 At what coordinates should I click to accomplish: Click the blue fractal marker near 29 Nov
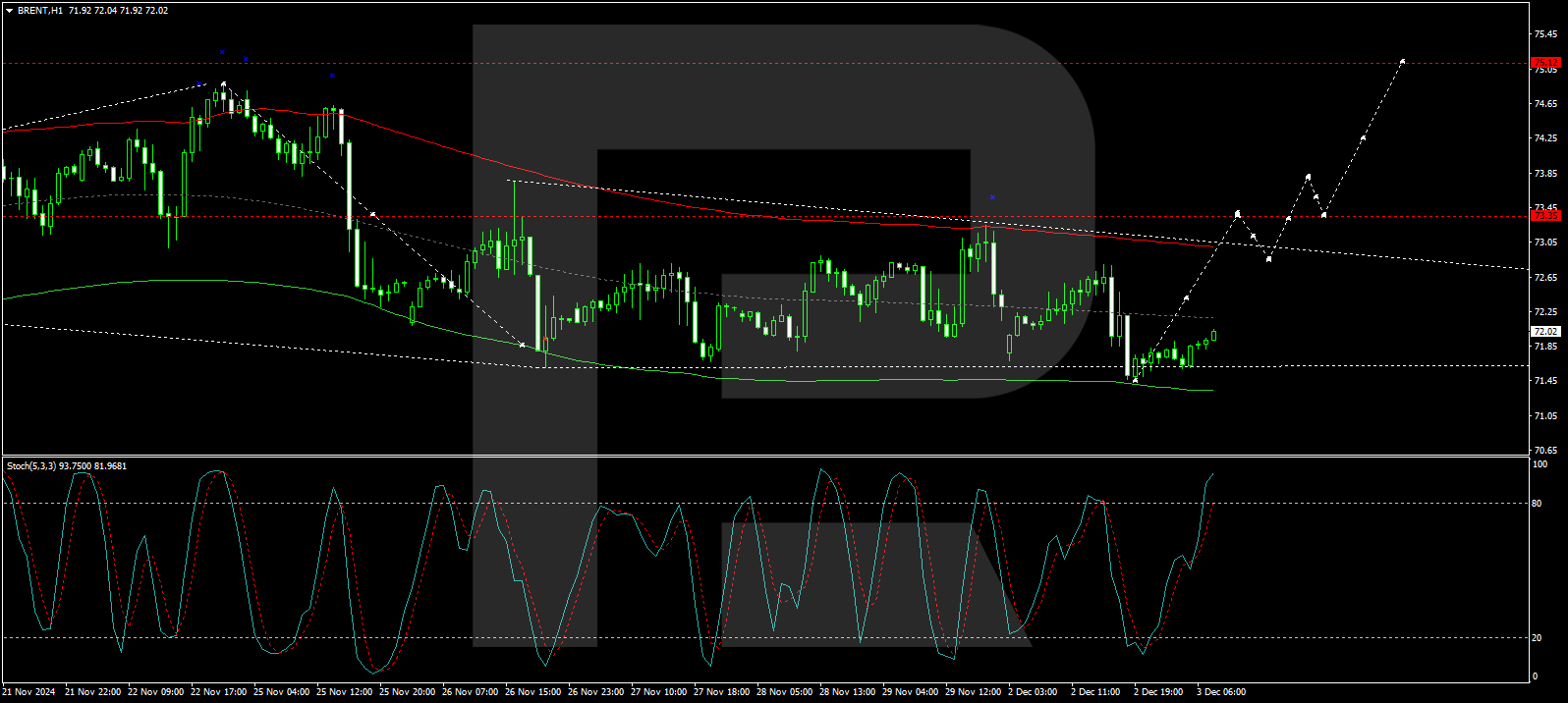993,197
